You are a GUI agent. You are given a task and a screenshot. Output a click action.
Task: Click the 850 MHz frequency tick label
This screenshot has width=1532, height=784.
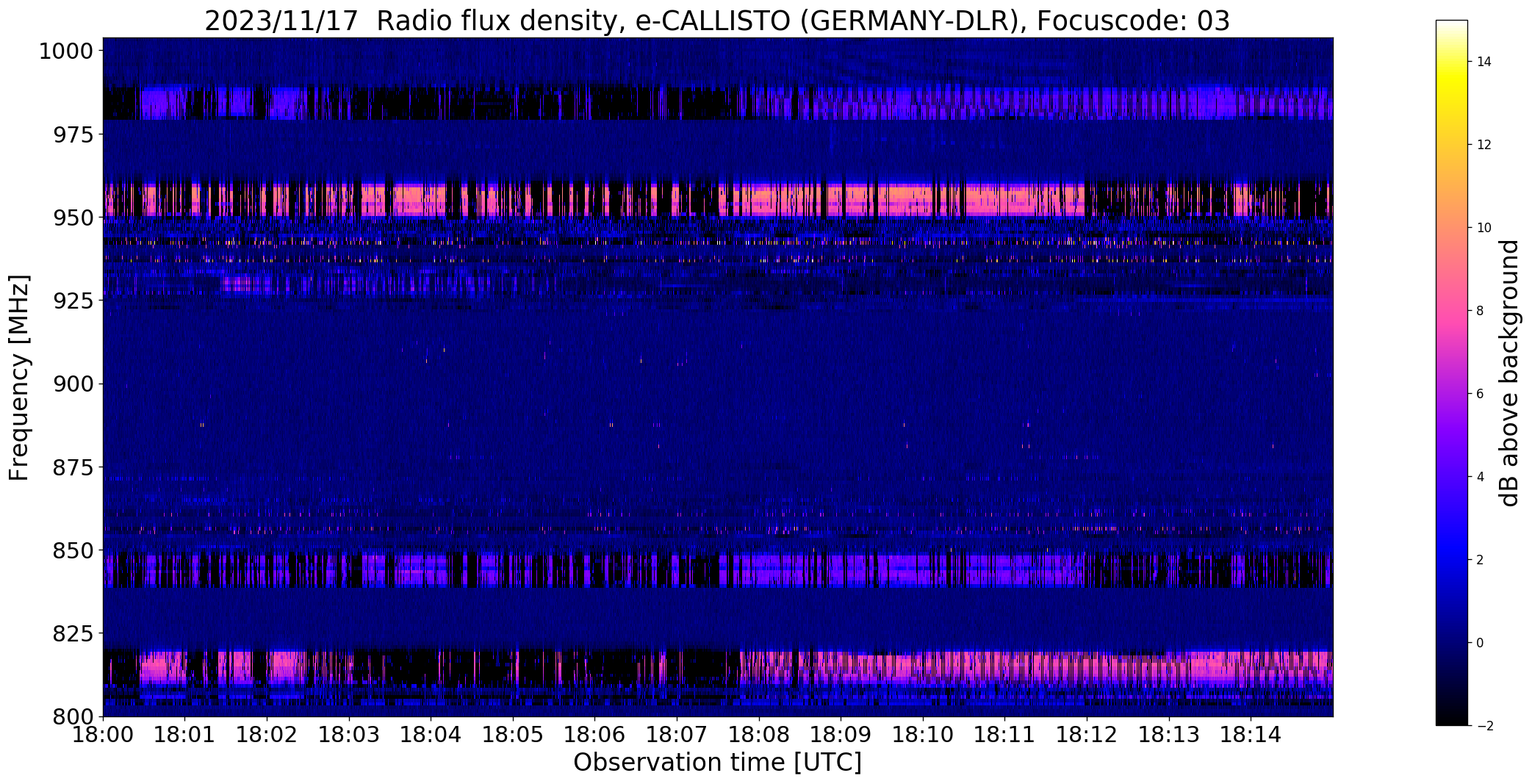pyautogui.click(x=73, y=550)
